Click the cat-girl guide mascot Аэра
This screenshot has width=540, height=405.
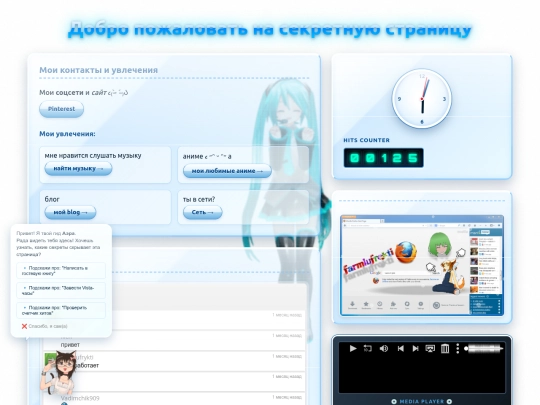click(x=59, y=373)
